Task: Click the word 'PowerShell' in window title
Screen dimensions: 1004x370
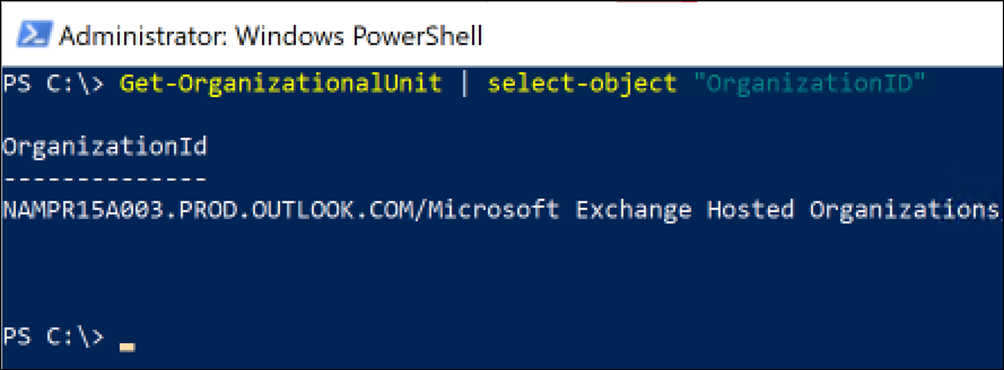Action: (x=416, y=36)
